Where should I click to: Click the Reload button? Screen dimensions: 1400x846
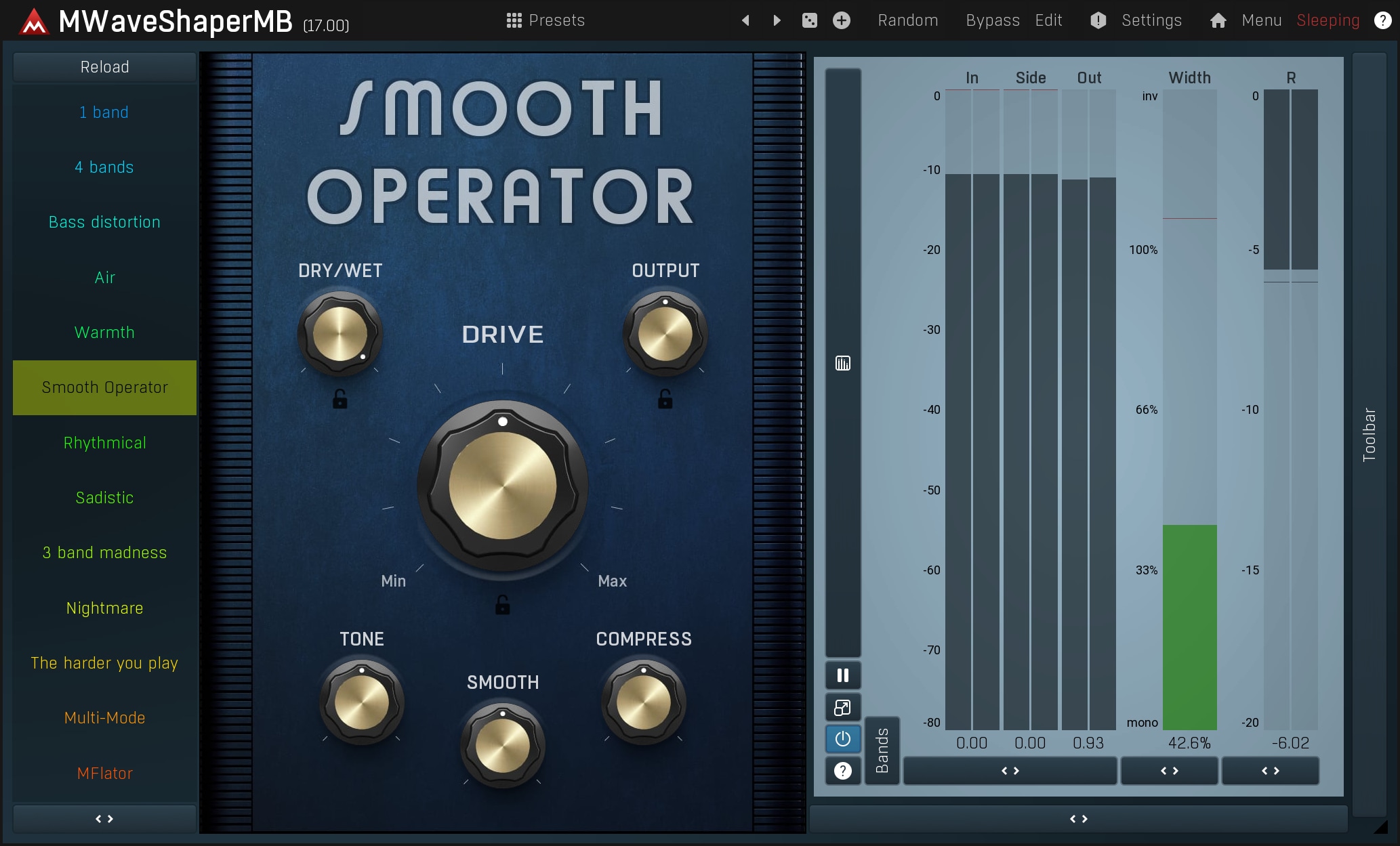pyautogui.click(x=104, y=67)
